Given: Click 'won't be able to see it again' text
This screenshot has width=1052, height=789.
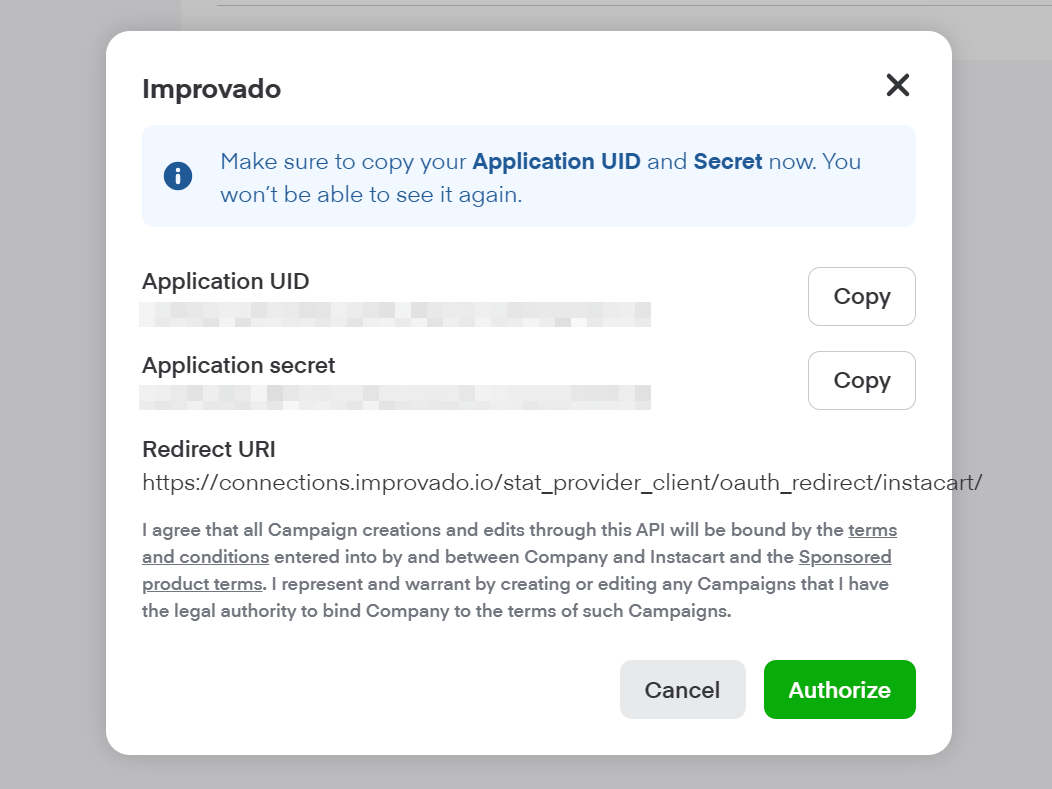Looking at the screenshot, I should pyautogui.click(x=371, y=195).
